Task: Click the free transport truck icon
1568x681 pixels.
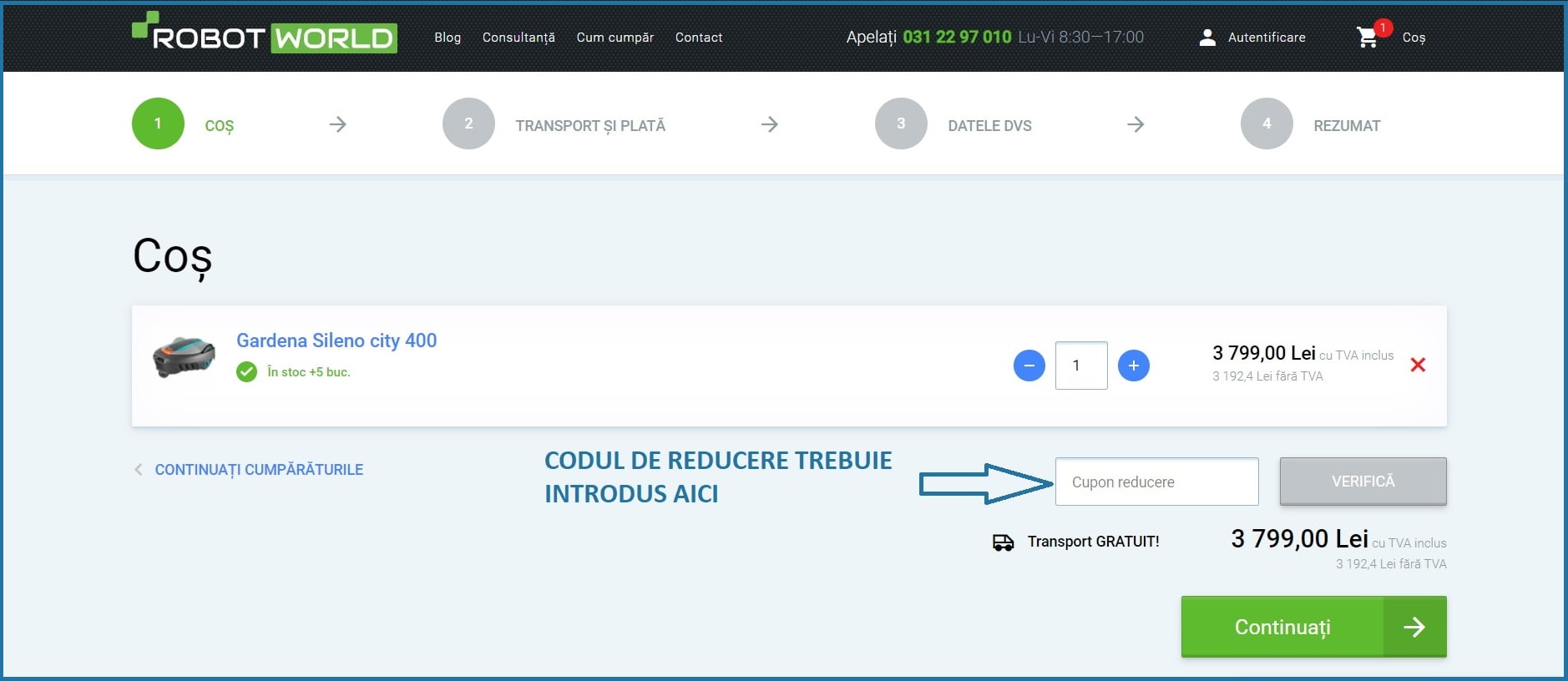Action: point(1003,542)
